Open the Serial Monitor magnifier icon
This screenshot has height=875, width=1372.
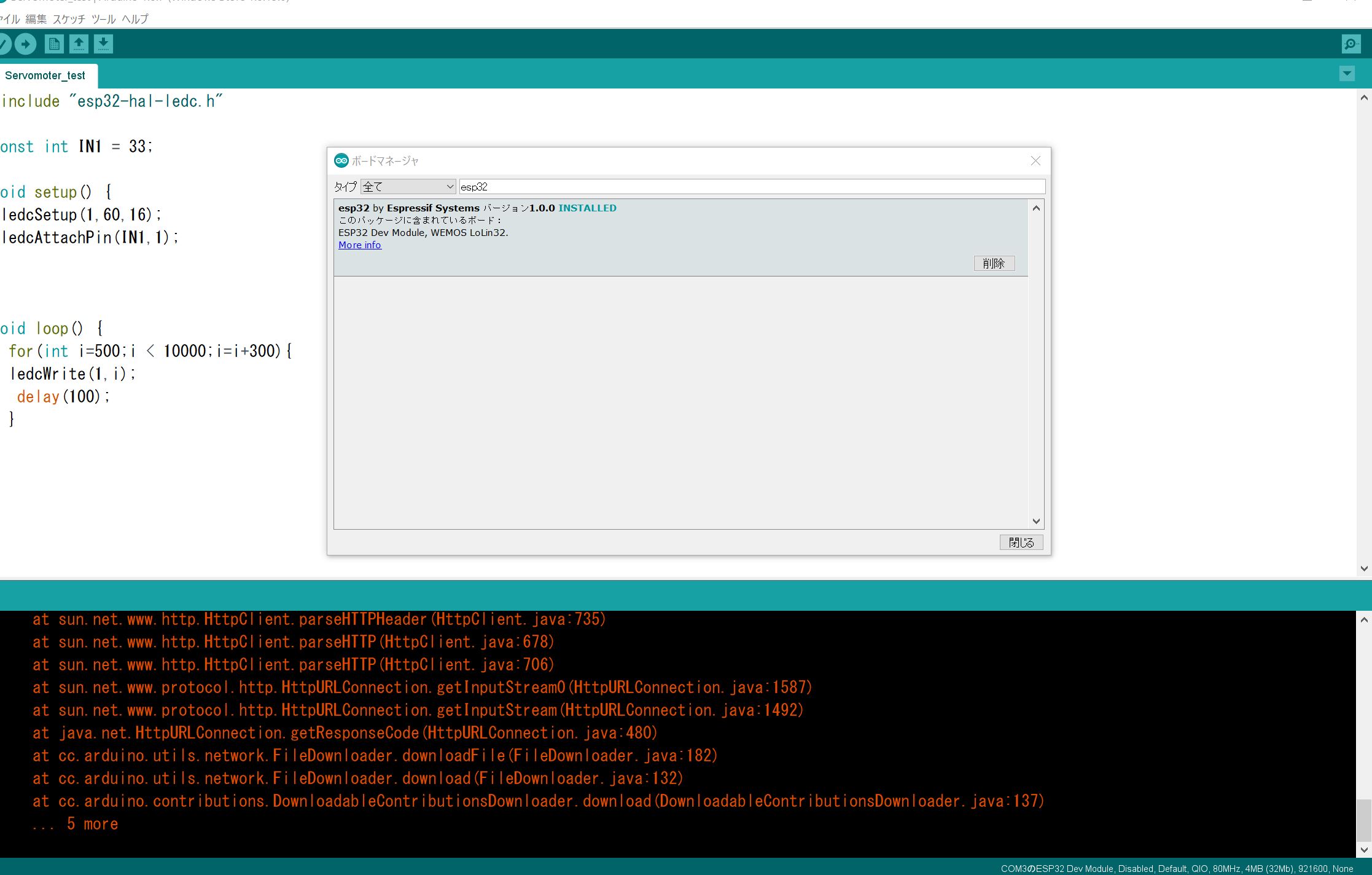tap(1350, 44)
